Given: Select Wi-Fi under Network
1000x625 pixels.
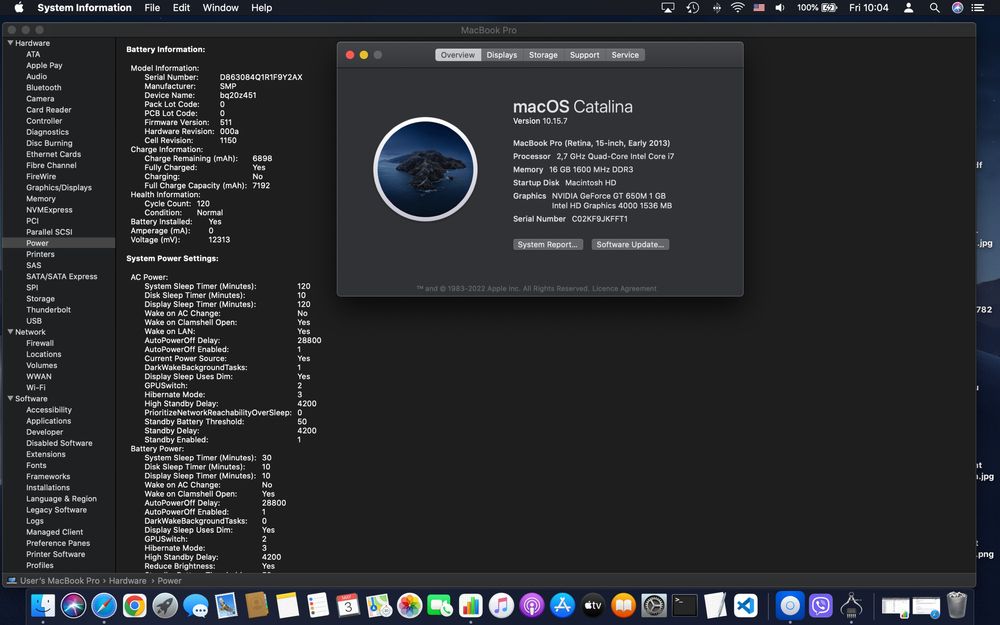Looking at the screenshot, I should click(36, 387).
